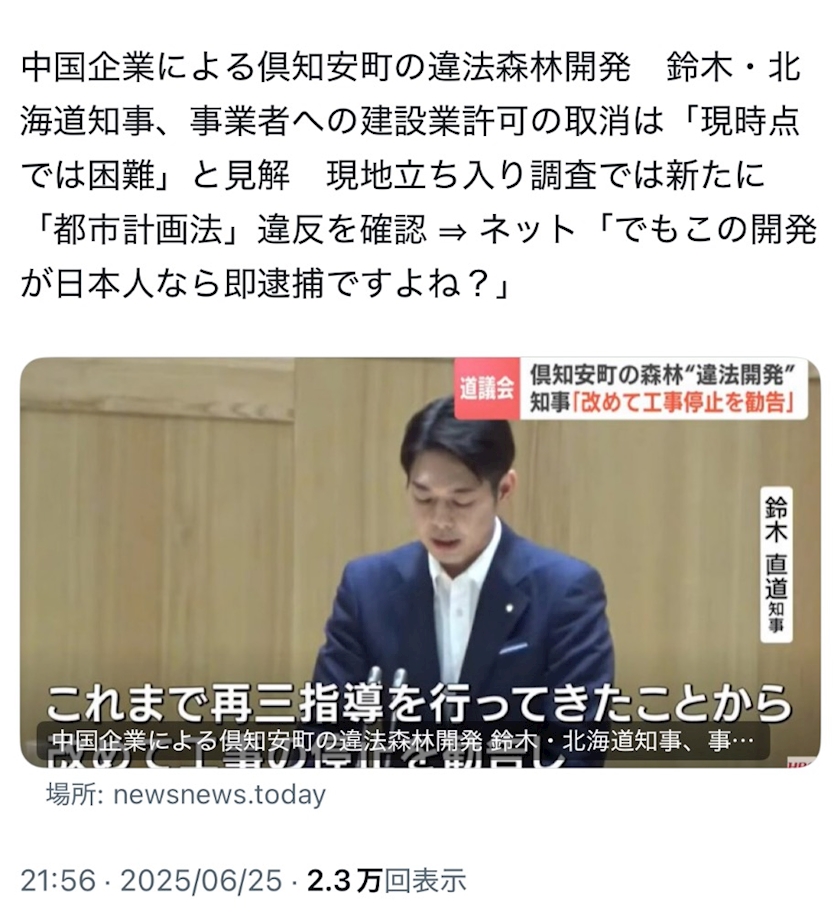Click the red 道議会 badge in the image
Viewport: 840px width, 914px height.
click(487, 389)
